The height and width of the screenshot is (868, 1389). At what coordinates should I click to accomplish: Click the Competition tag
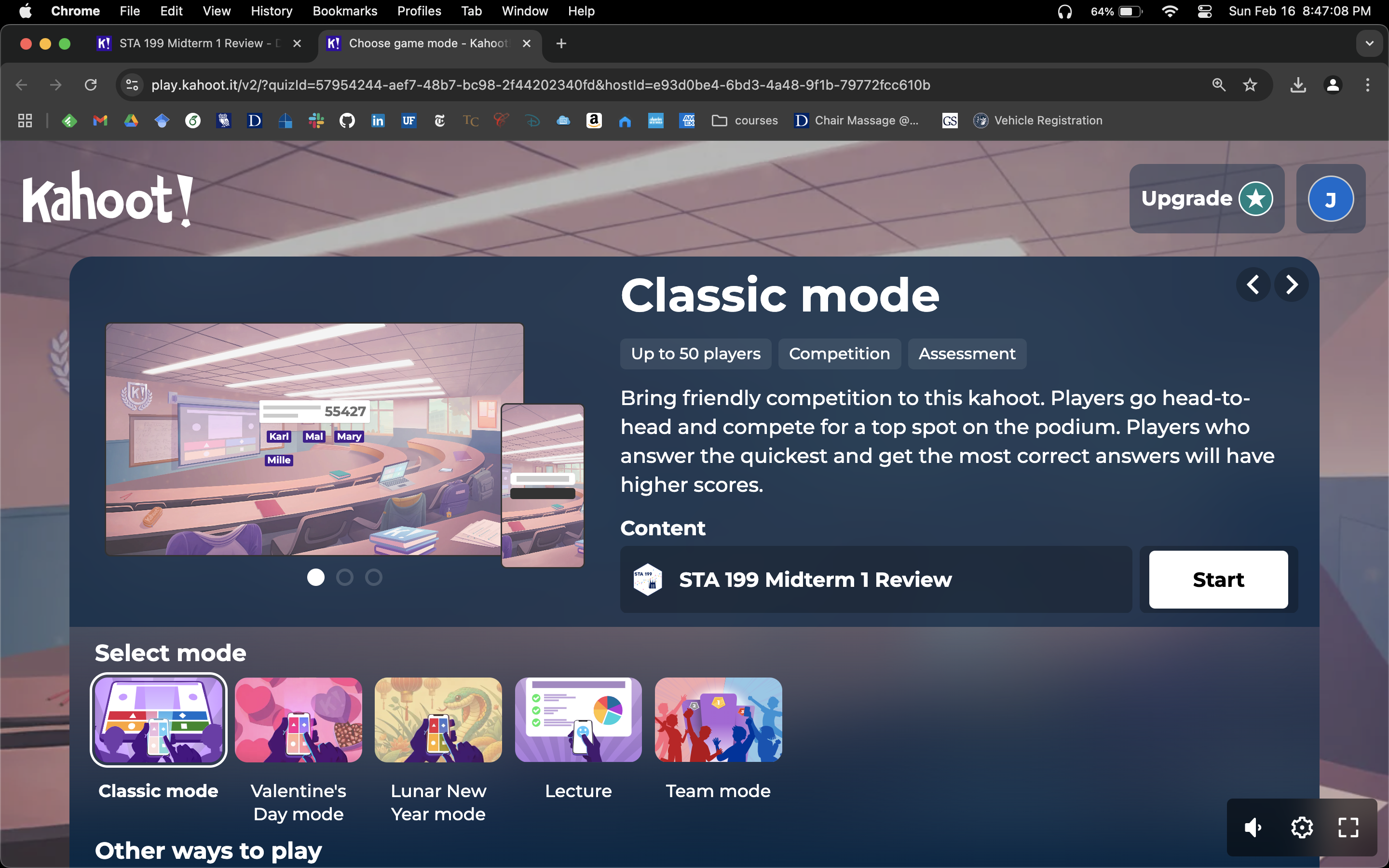pyautogui.click(x=839, y=353)
